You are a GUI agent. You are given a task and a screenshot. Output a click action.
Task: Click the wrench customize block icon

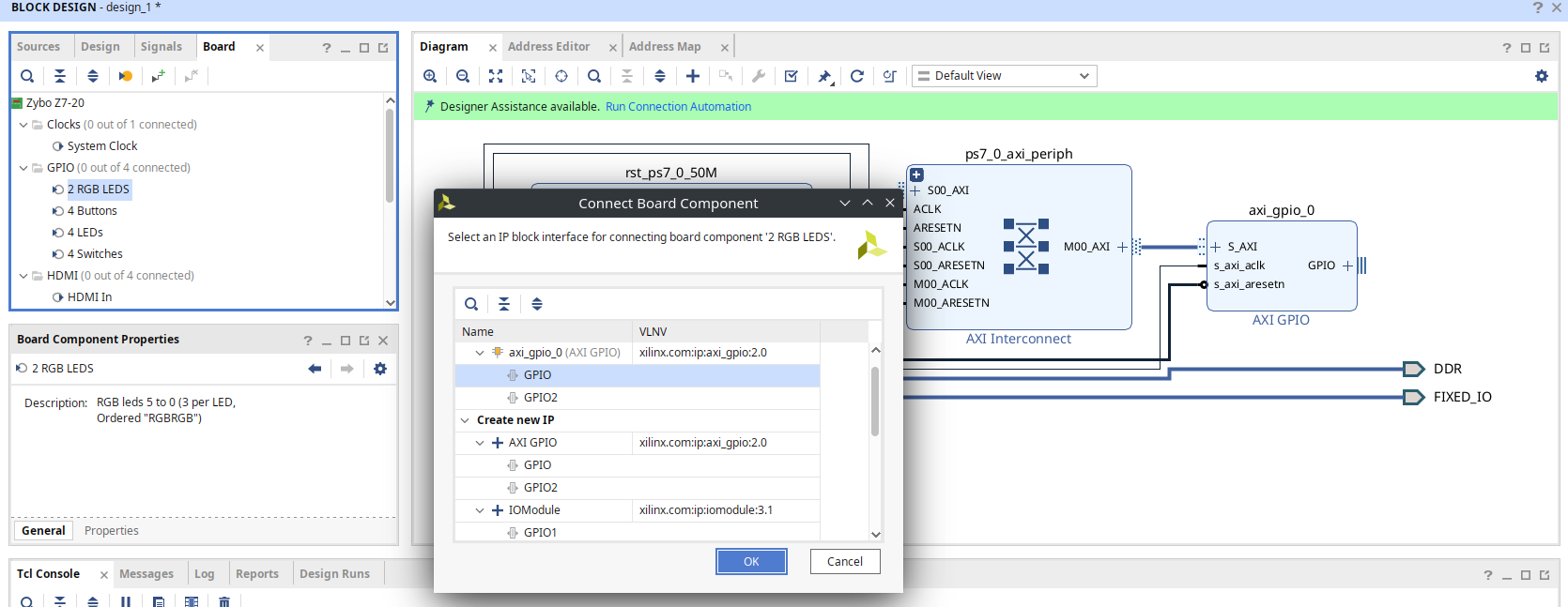pyautogui.click(x=759, y=76)
